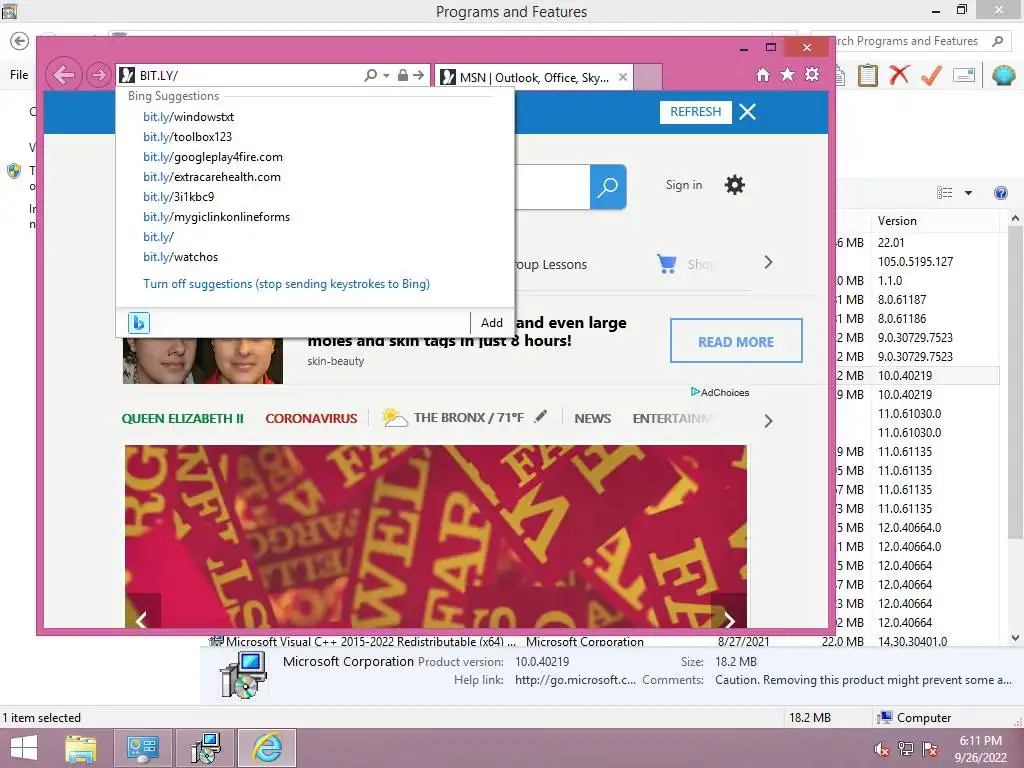Close the MSN tab
This screenshot has width=1024, height=768.
623,77
